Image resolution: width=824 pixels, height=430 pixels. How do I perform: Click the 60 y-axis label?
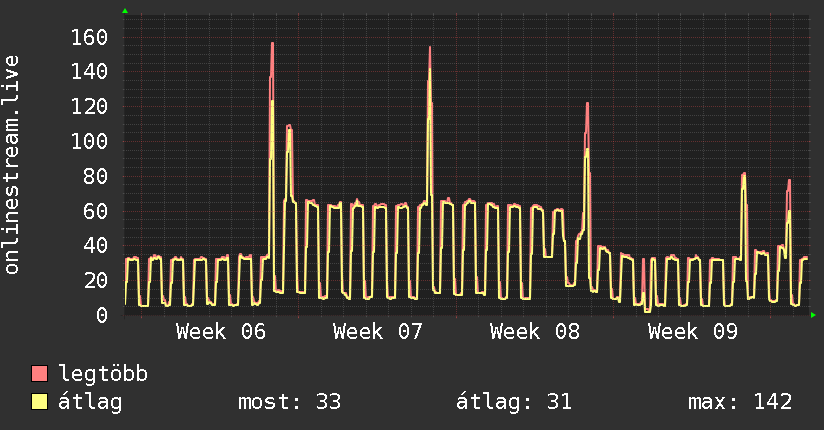coord(96,211)
